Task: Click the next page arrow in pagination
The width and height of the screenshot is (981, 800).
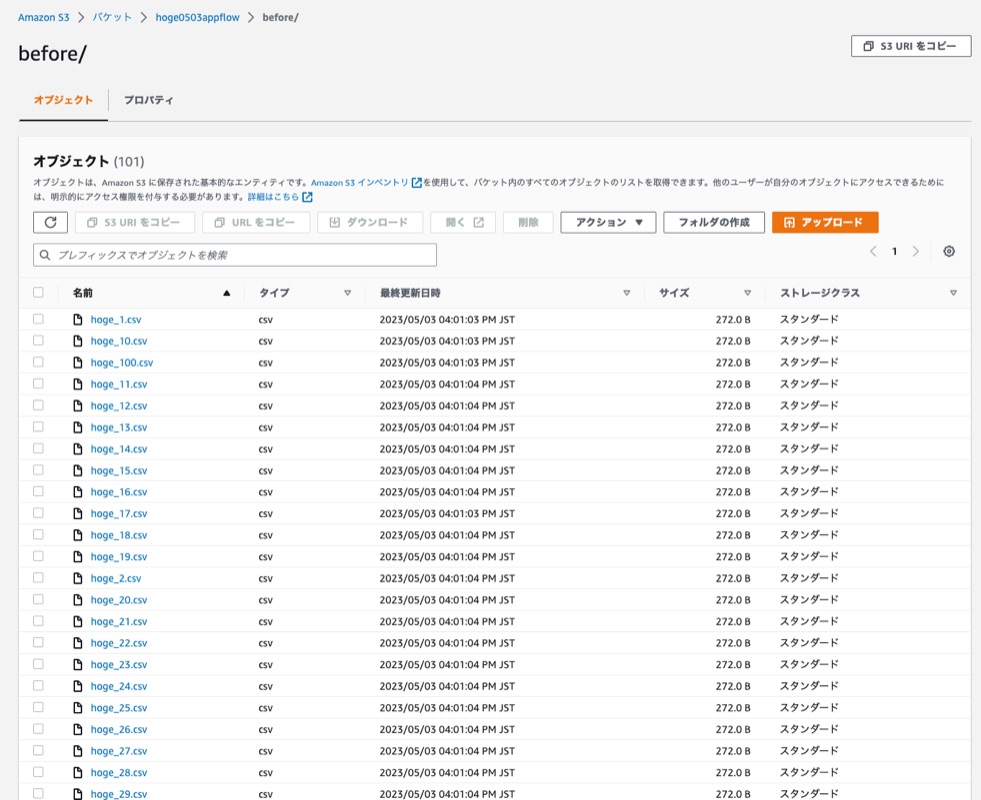Action: [x=915, y=251]
